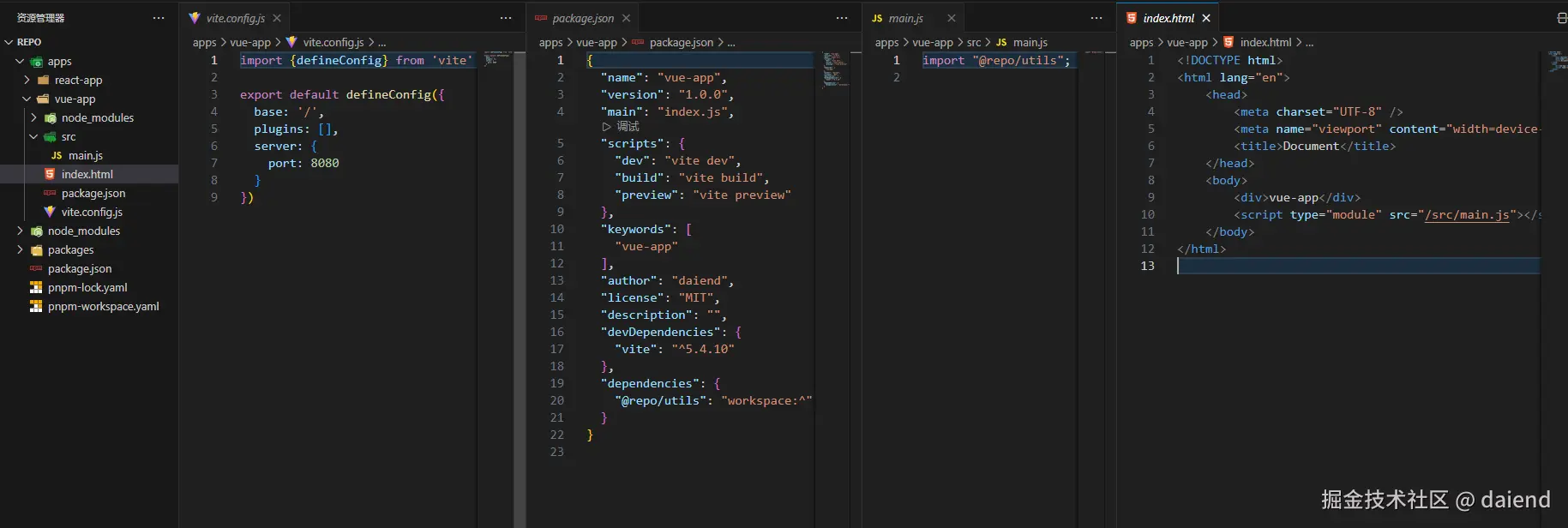Expand the root node_modules folder chevron
The height and width of the screenshot is (528, 1568).
[x=20, y=231]
